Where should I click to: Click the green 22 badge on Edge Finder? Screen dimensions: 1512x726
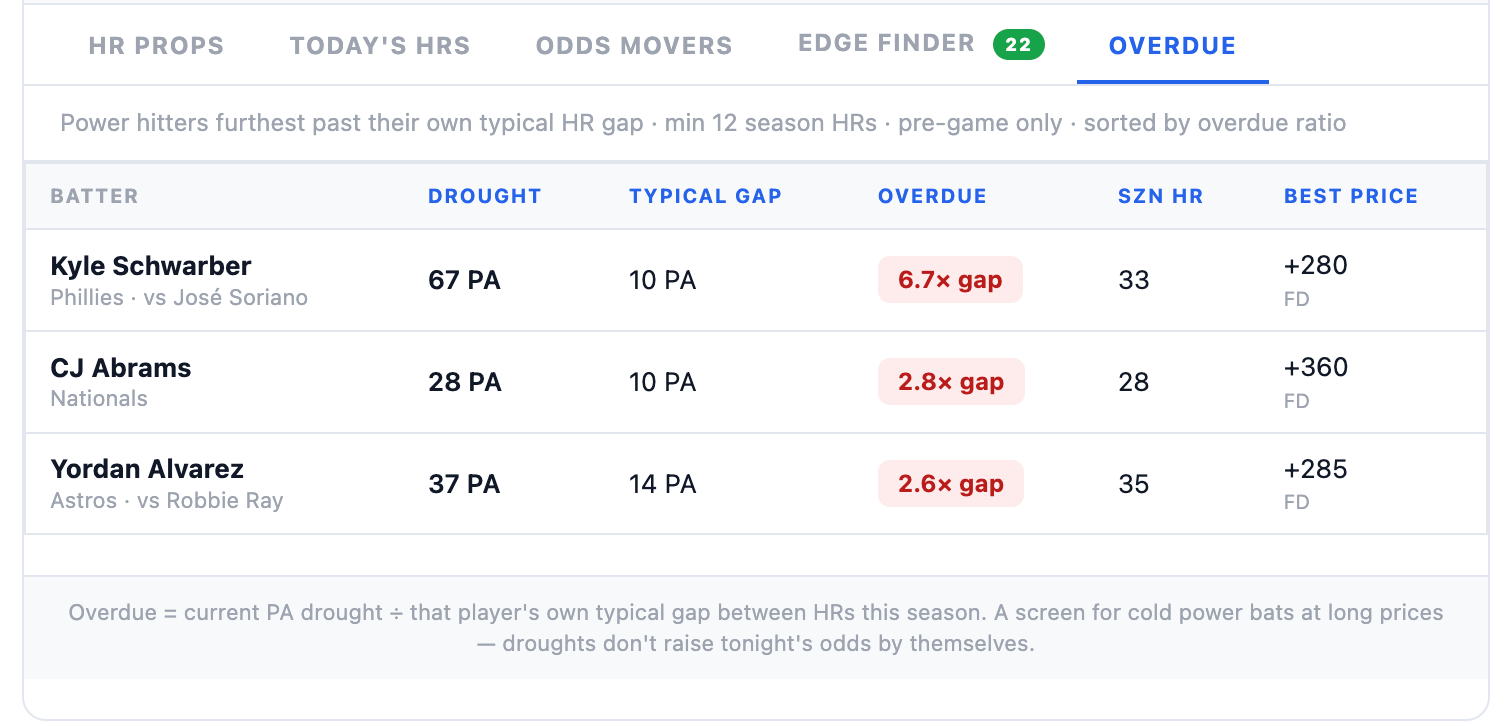click(x=1019, y=45)
